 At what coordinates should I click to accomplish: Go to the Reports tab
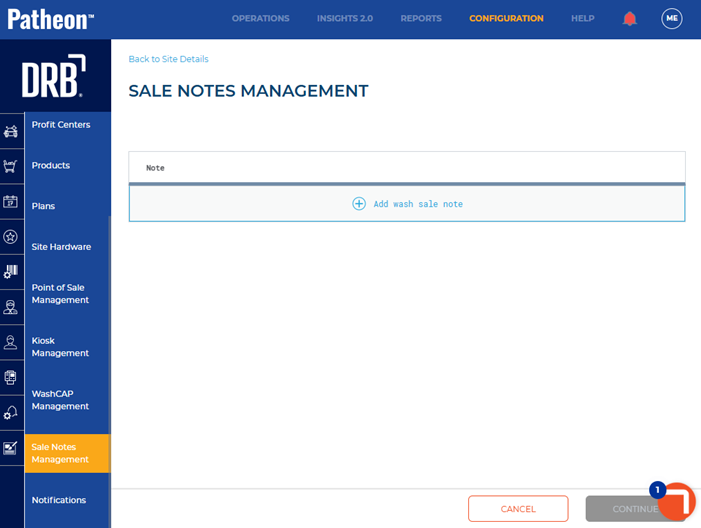(x=421, y=18)
